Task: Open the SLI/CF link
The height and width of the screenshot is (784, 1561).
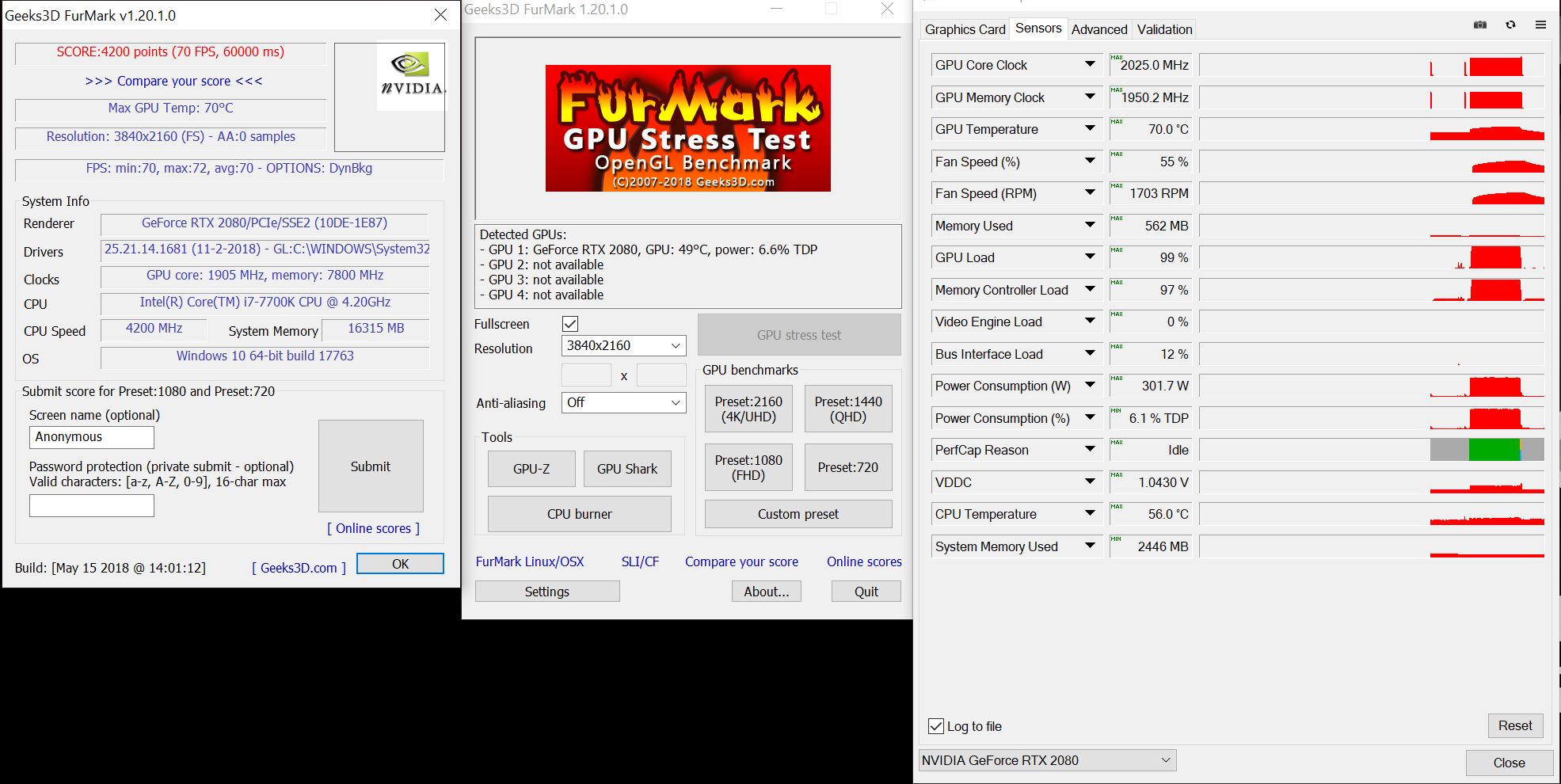Action: (x=640, y=561)
